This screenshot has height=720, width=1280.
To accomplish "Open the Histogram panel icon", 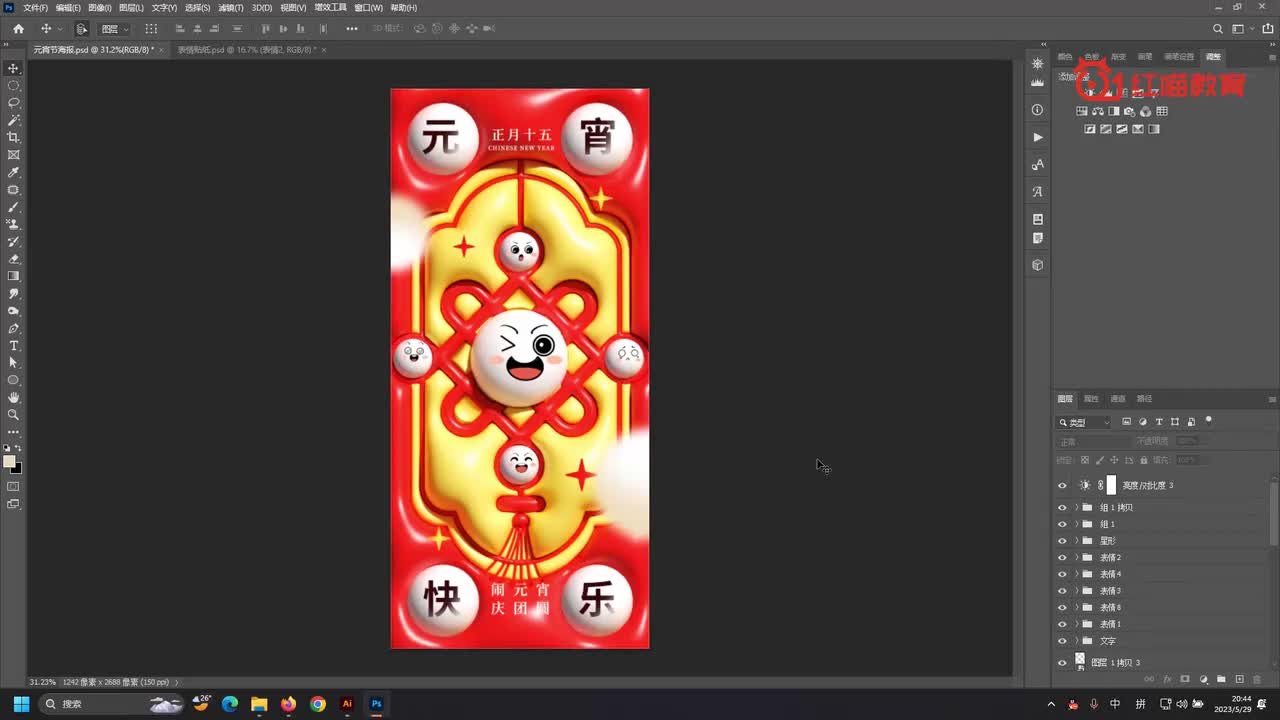I will [1037, 83].
